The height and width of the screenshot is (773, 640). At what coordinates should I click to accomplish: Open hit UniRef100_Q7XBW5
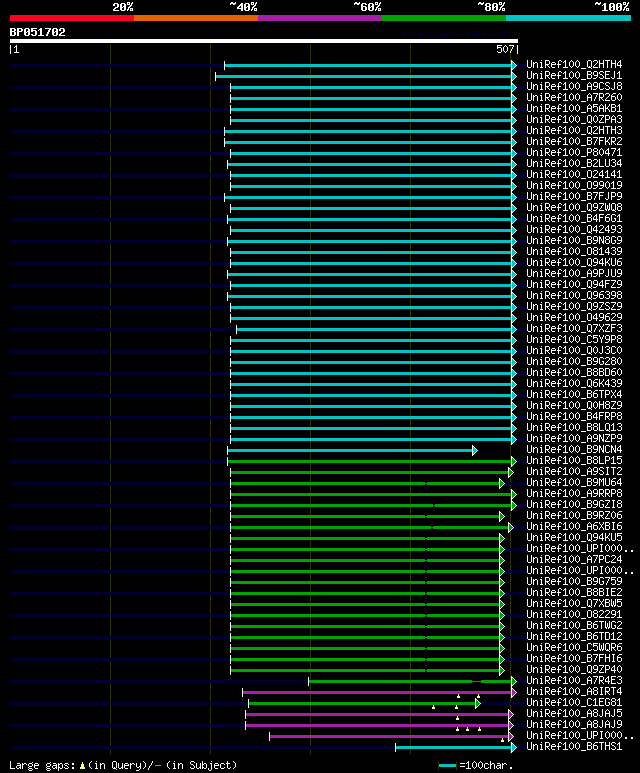(x=574, y=604)
